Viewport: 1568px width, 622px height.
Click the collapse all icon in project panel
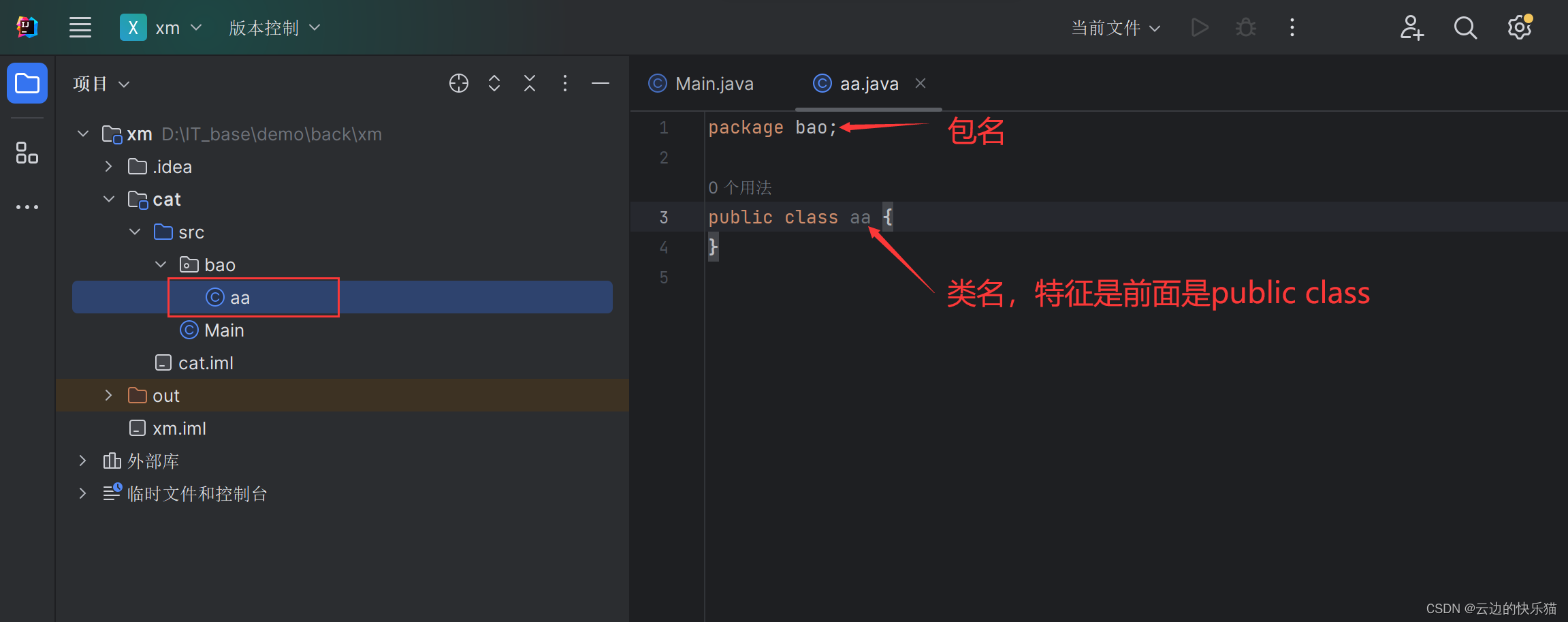click(x=530, y=83)
